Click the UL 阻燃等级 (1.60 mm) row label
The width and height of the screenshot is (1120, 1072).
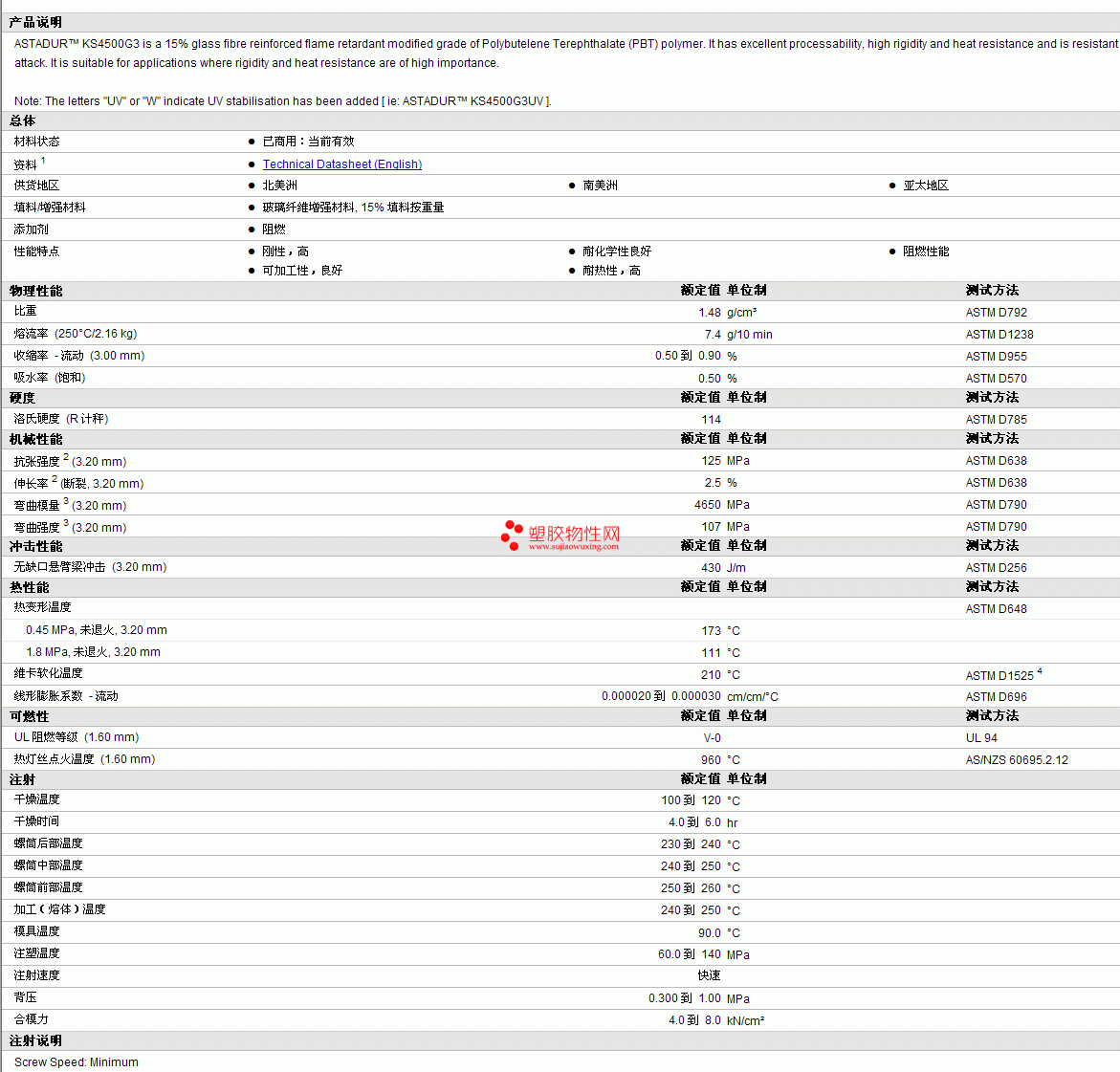click(x=77, y=737)
